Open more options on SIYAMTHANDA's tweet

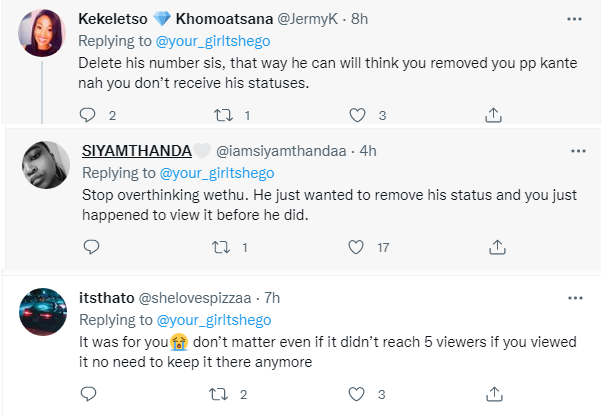coord(578,151)
